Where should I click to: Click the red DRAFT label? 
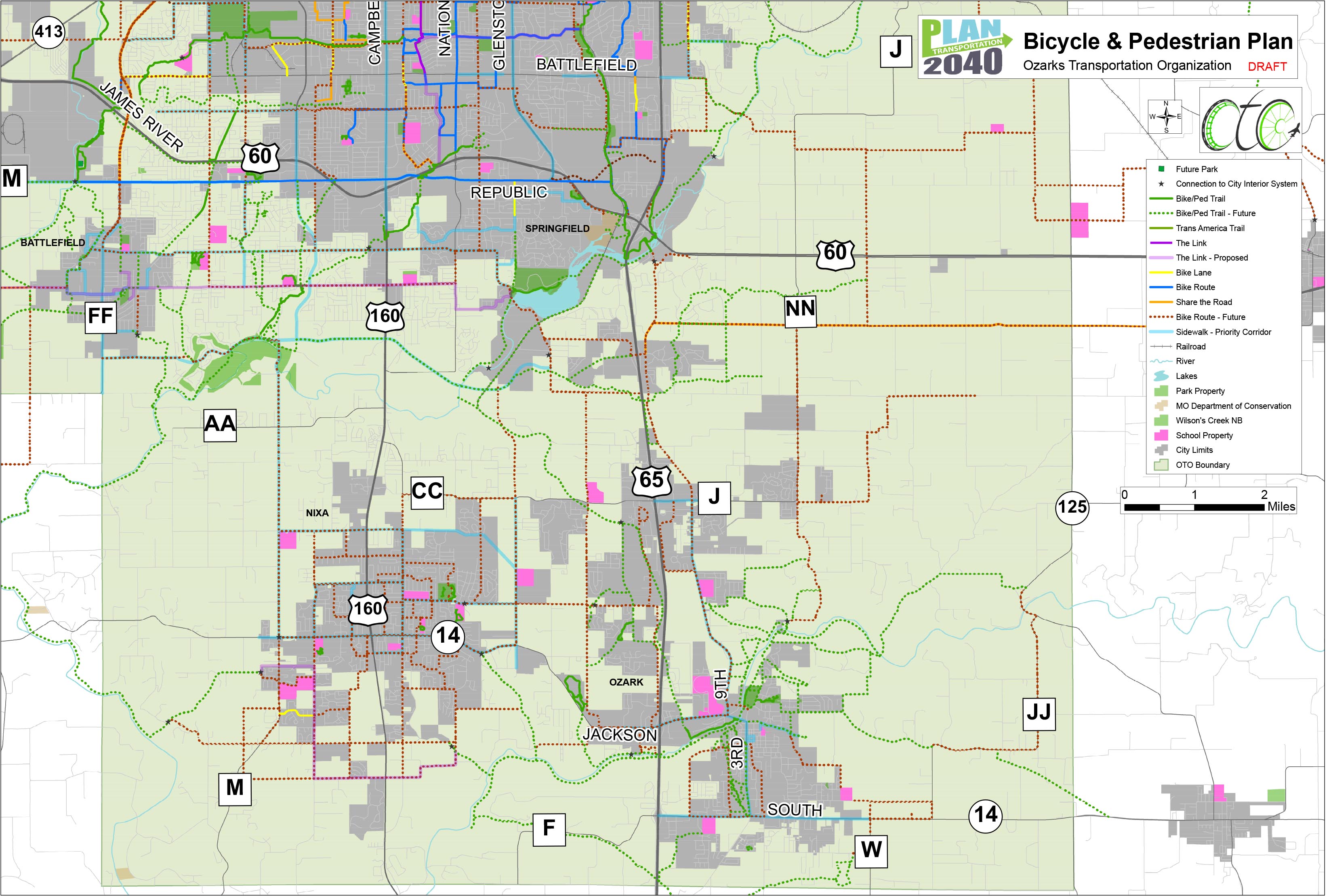click(x=1267, y=67)
